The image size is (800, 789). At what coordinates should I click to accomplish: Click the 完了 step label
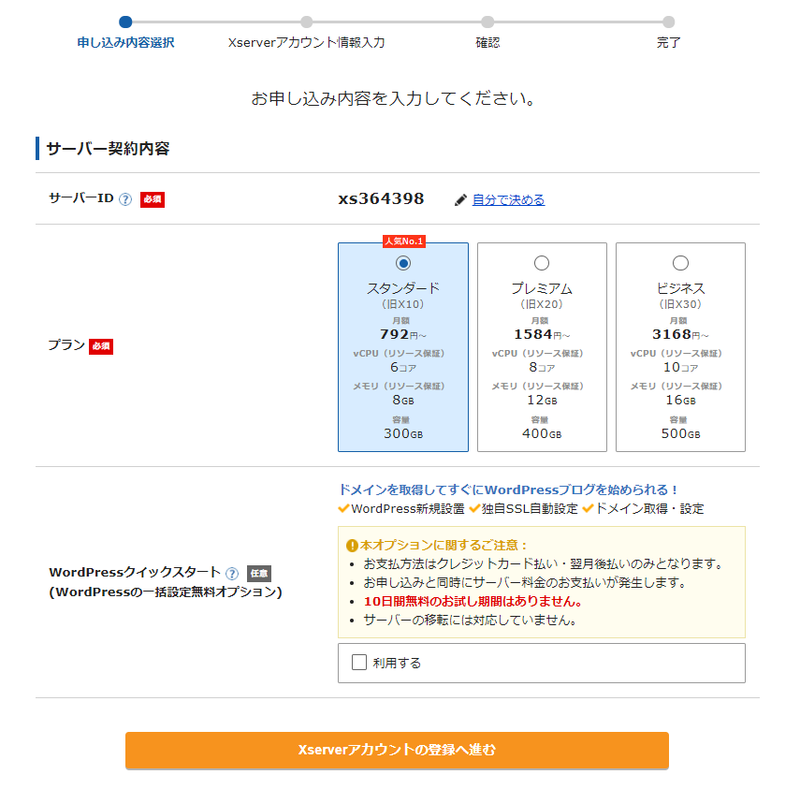[668, 42]
